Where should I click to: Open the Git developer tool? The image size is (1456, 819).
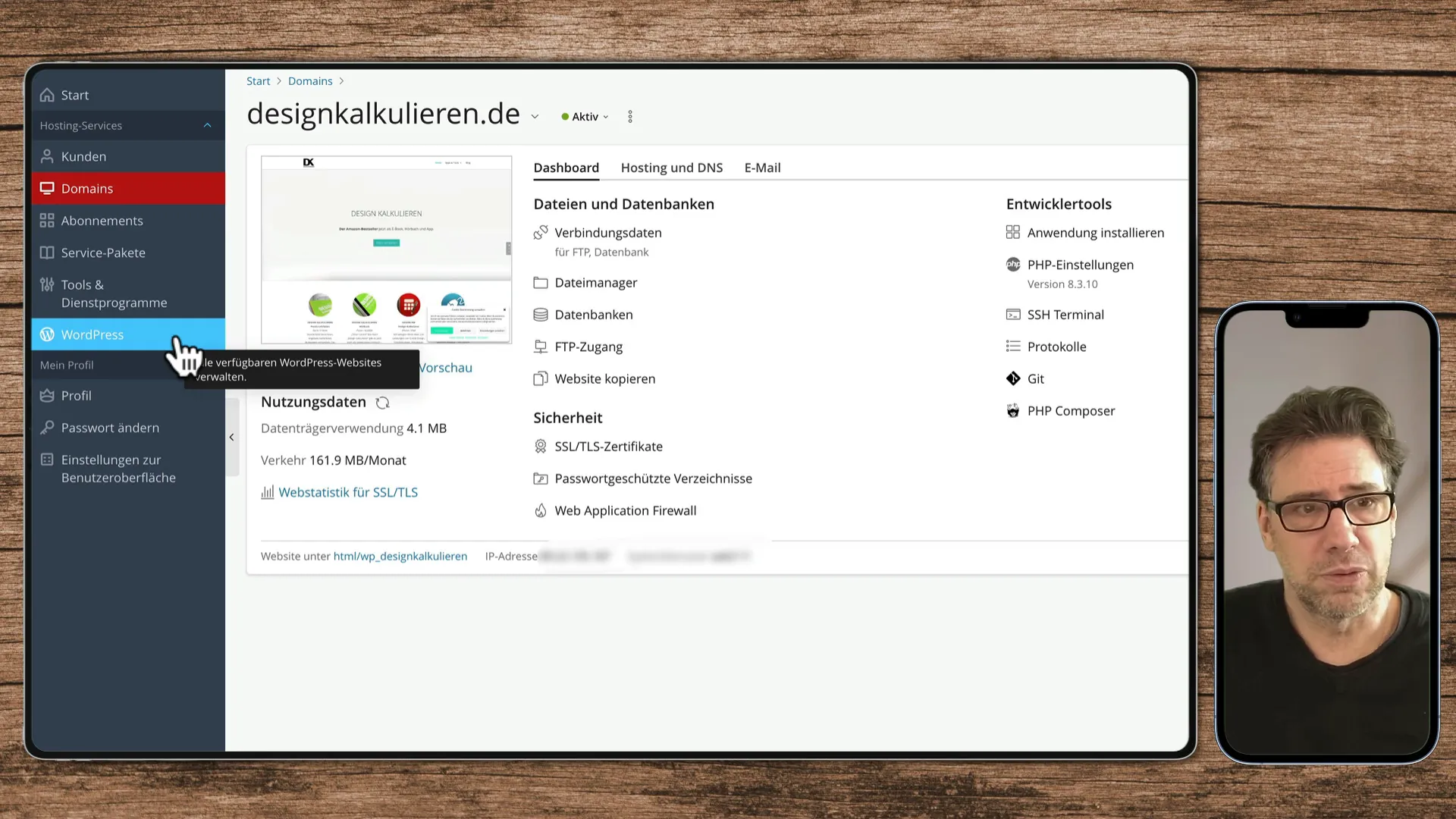tap(1034, 378)
